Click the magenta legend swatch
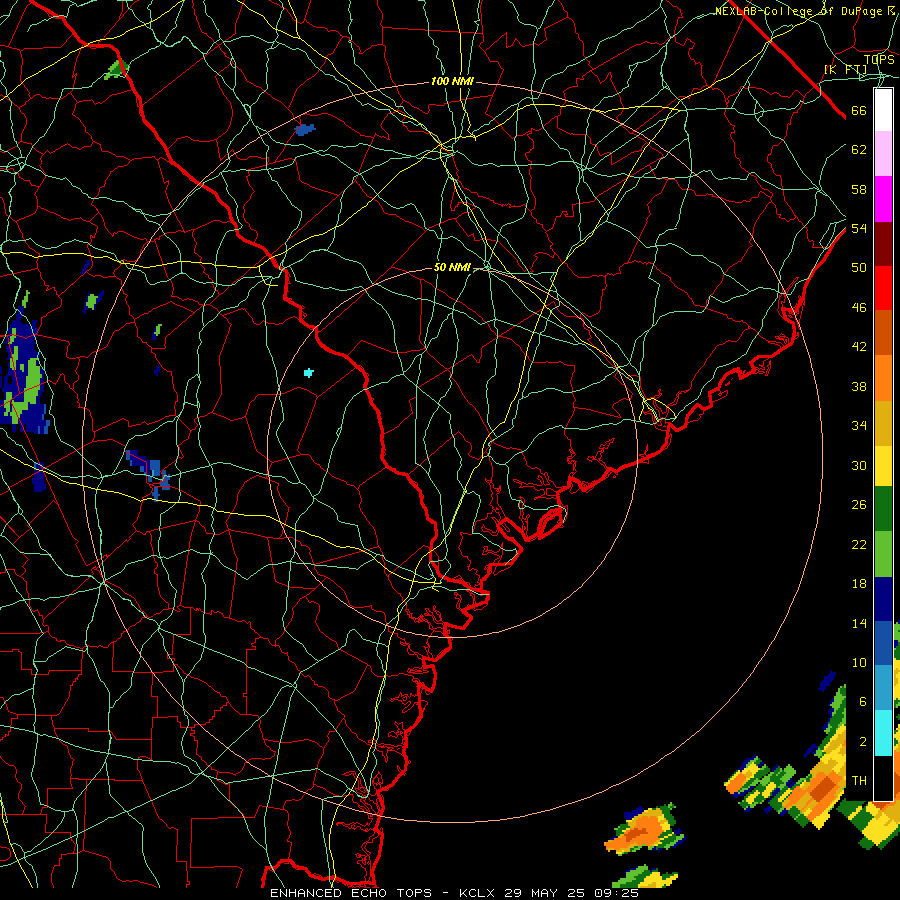The image size is (900, 900). point(883,199)
